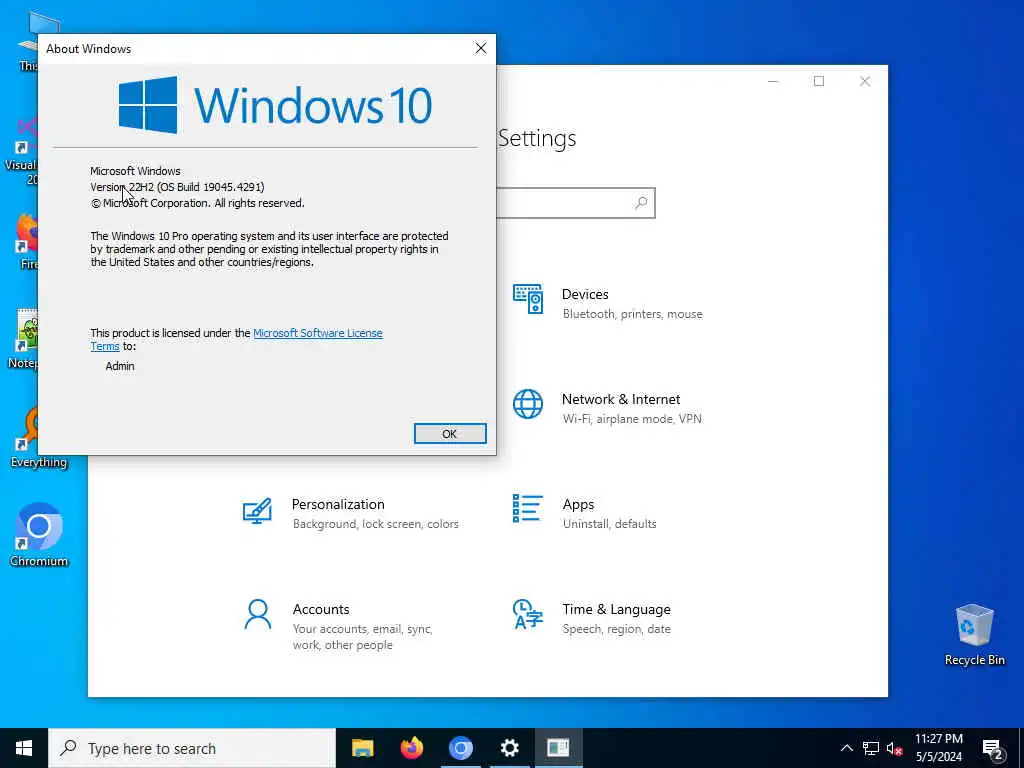Select 'Speech, region, date' description
Viewport: 1024px width, 768px height.
(x=616, y=629)
